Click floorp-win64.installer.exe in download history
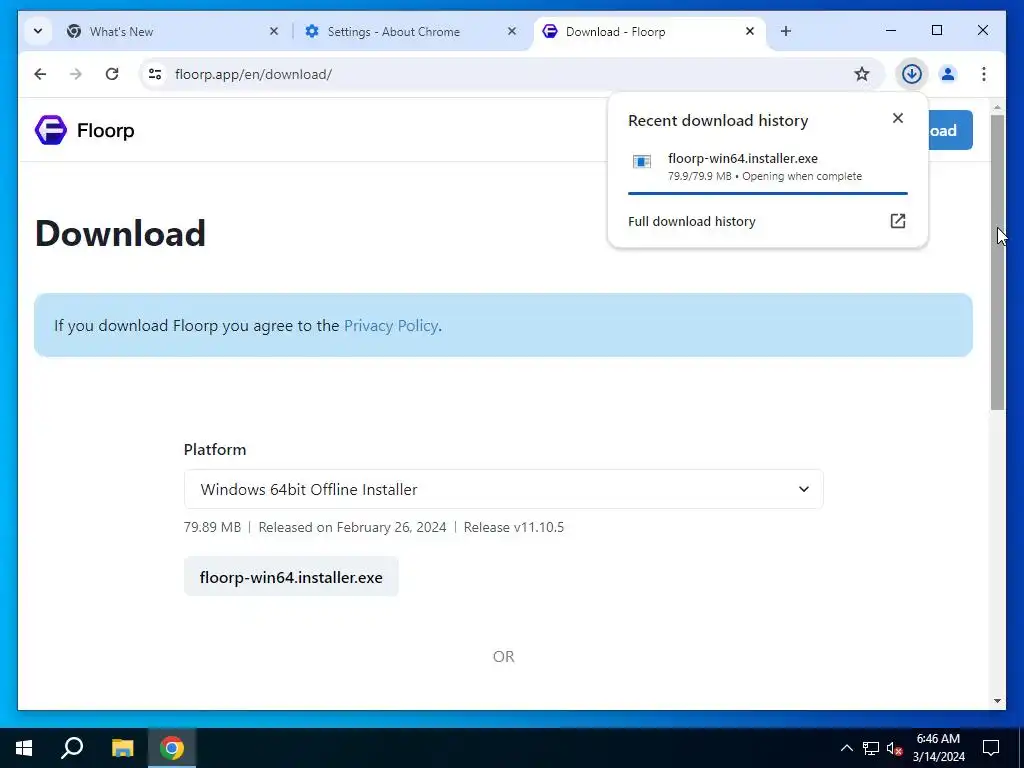Screen dimensions: 1024x768 click(x=743, y=158)
